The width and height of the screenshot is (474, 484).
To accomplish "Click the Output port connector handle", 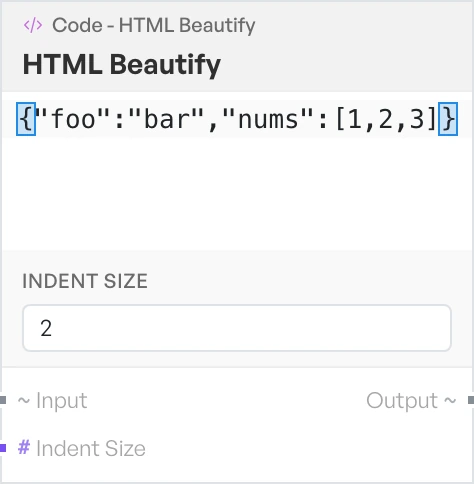I will 471,400.
